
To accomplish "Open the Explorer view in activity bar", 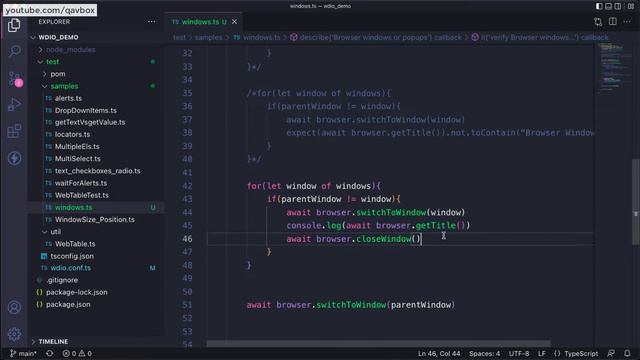I will click(14, 25).
